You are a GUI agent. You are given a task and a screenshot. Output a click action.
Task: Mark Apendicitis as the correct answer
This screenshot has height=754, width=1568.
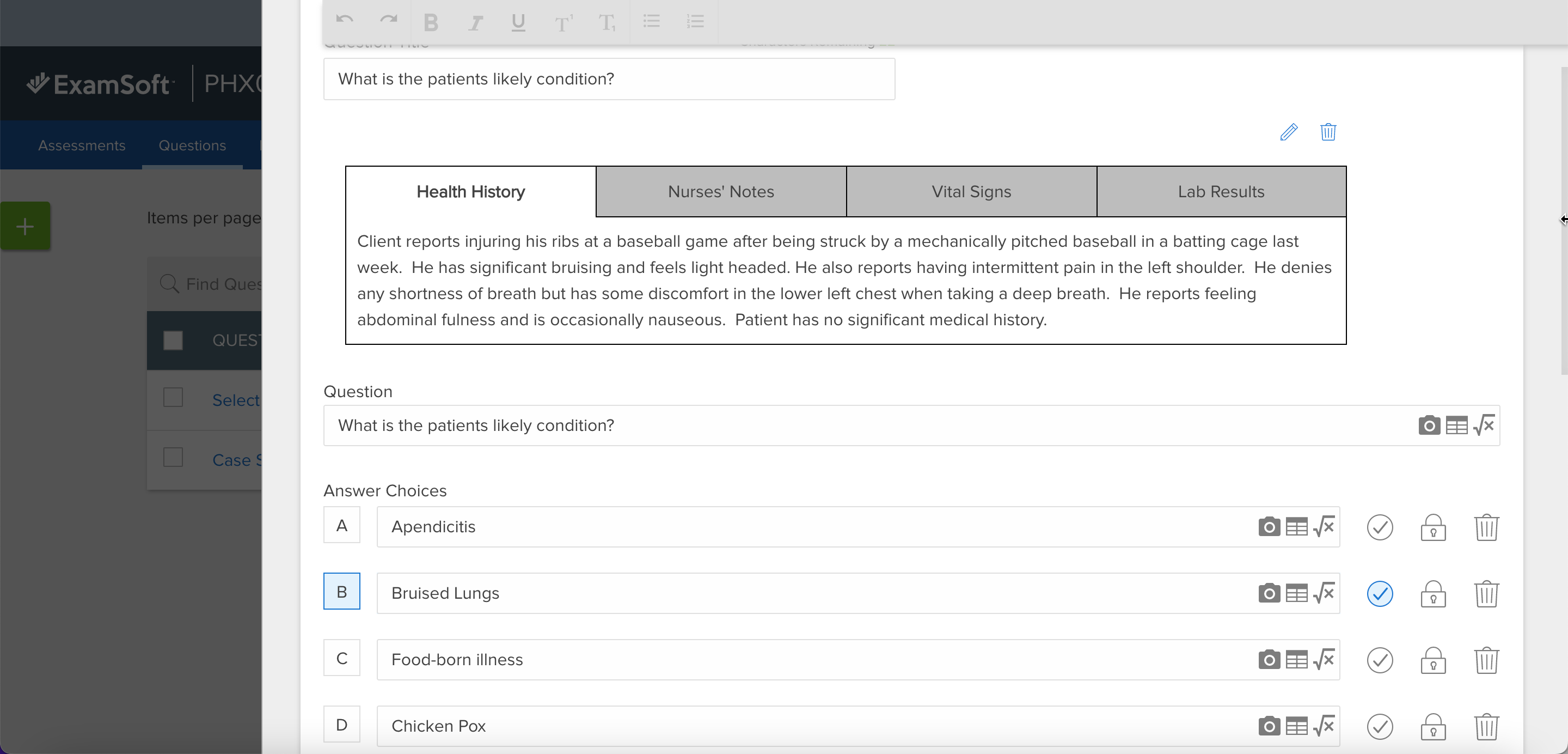pyautogui.click(x=1380, y=527)
